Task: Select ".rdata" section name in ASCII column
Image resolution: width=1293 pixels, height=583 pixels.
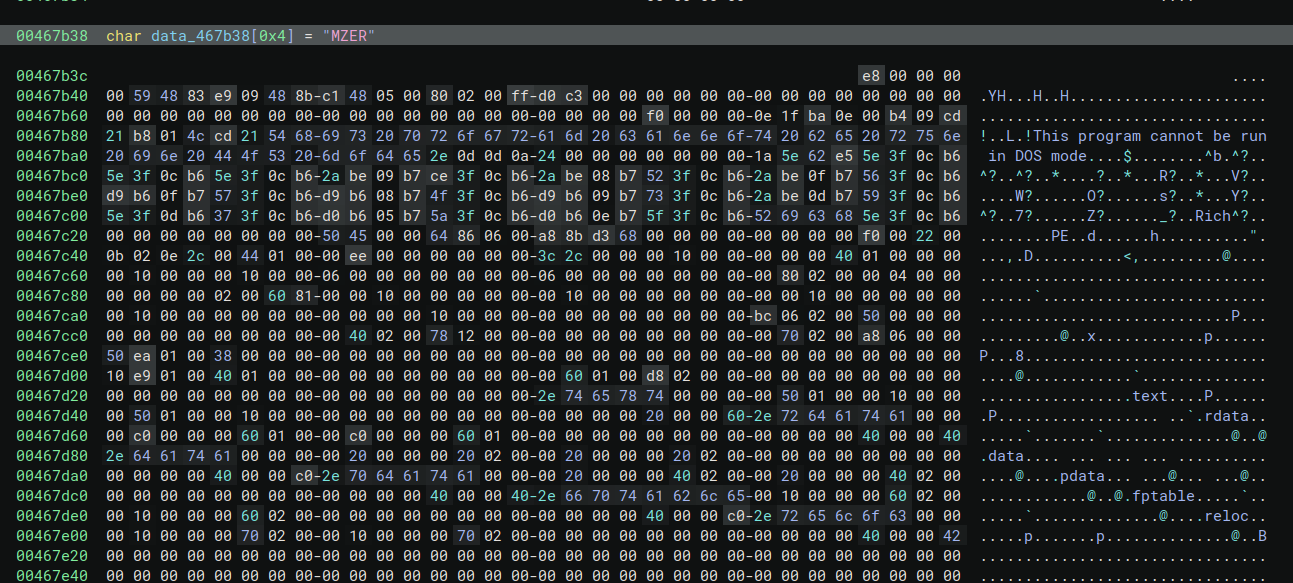Action: [x=1238, y=416]
